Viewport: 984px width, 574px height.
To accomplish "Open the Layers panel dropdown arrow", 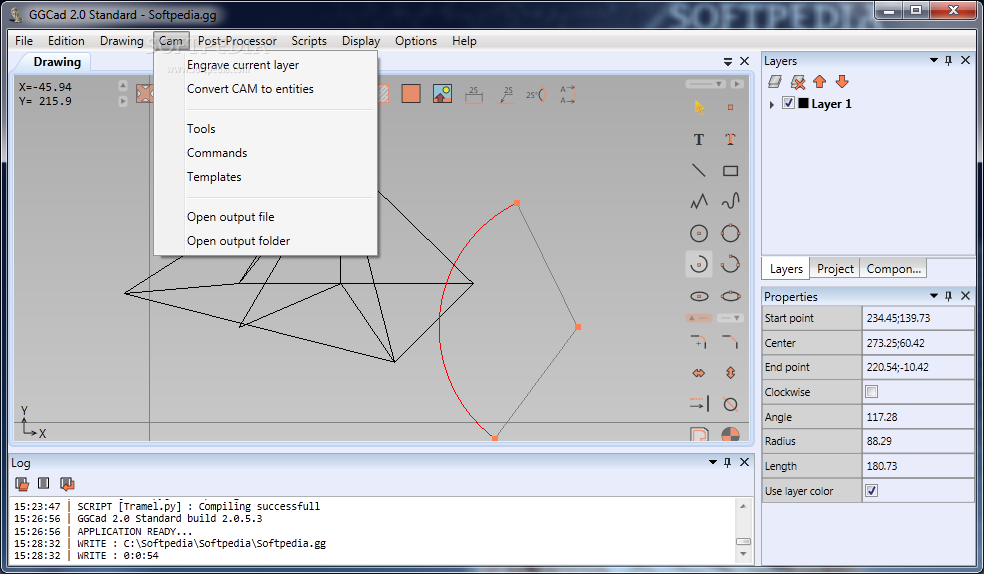I will 934,60.
